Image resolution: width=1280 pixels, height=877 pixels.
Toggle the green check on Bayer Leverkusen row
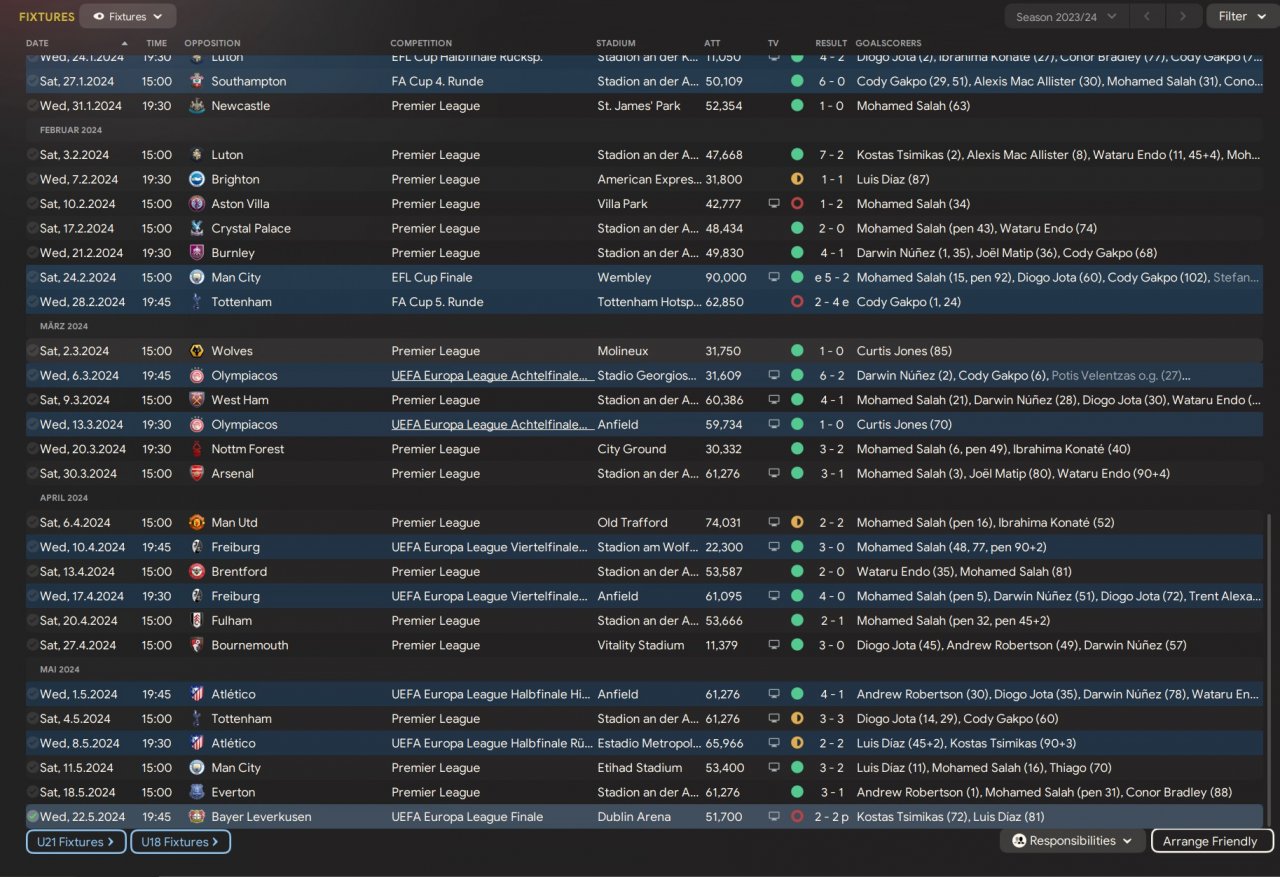click(x=33, y=817)
